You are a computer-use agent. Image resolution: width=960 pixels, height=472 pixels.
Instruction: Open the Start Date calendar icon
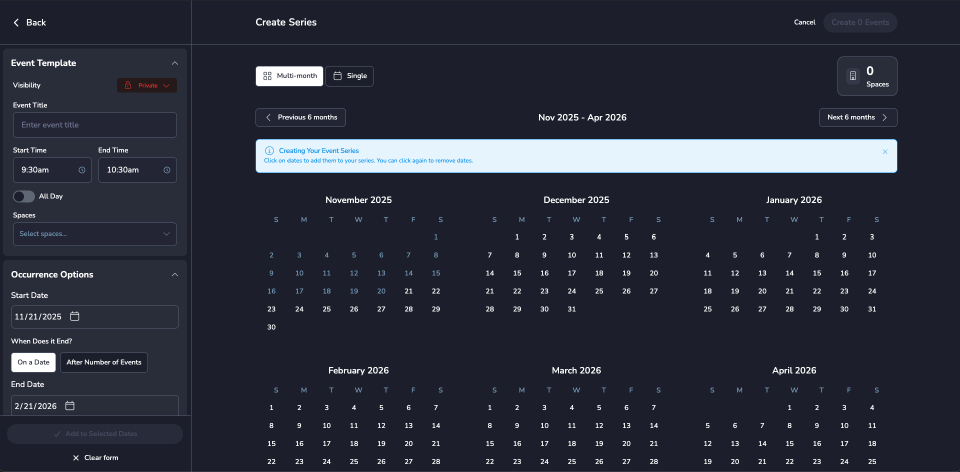75,317
